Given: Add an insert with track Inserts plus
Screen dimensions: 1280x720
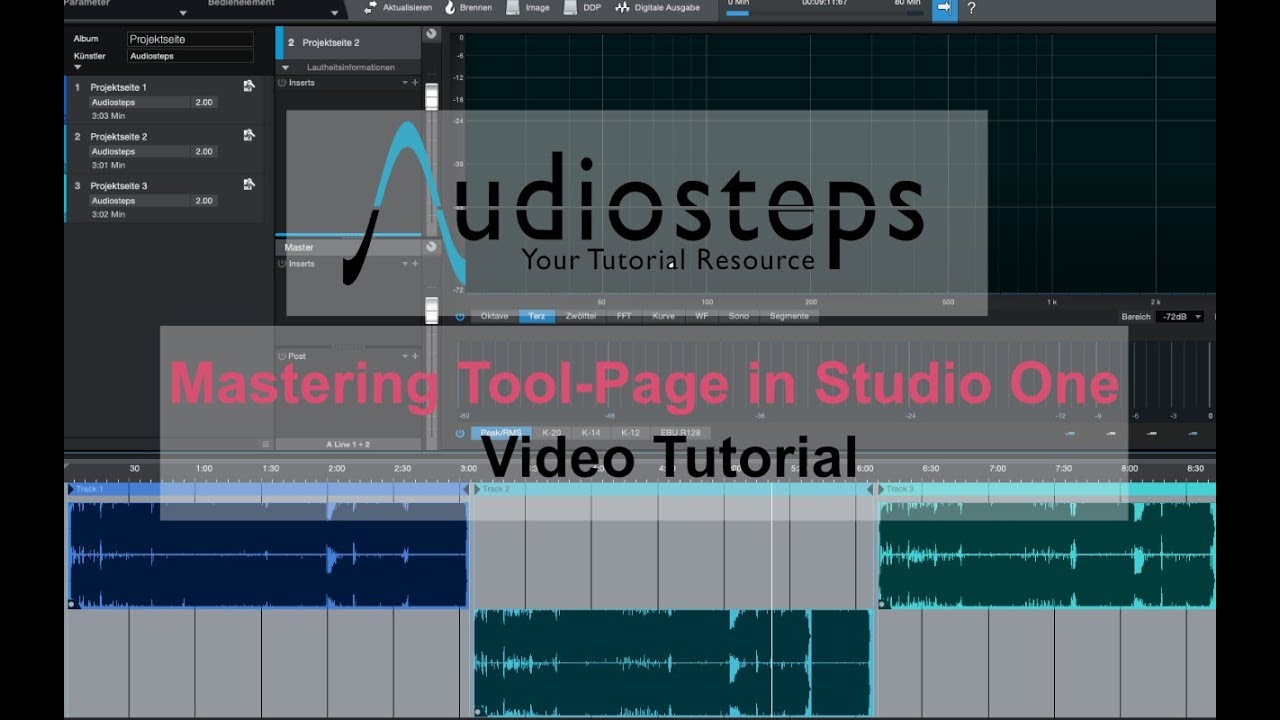Looking at the screenshot, I should pyautogui.click(x=415, y=83).
